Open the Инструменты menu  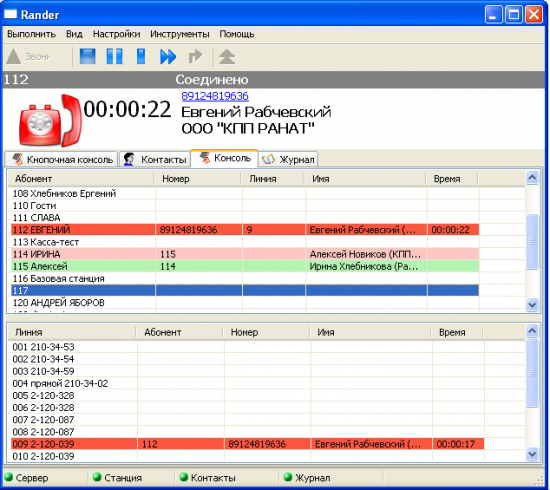[180, 34]
